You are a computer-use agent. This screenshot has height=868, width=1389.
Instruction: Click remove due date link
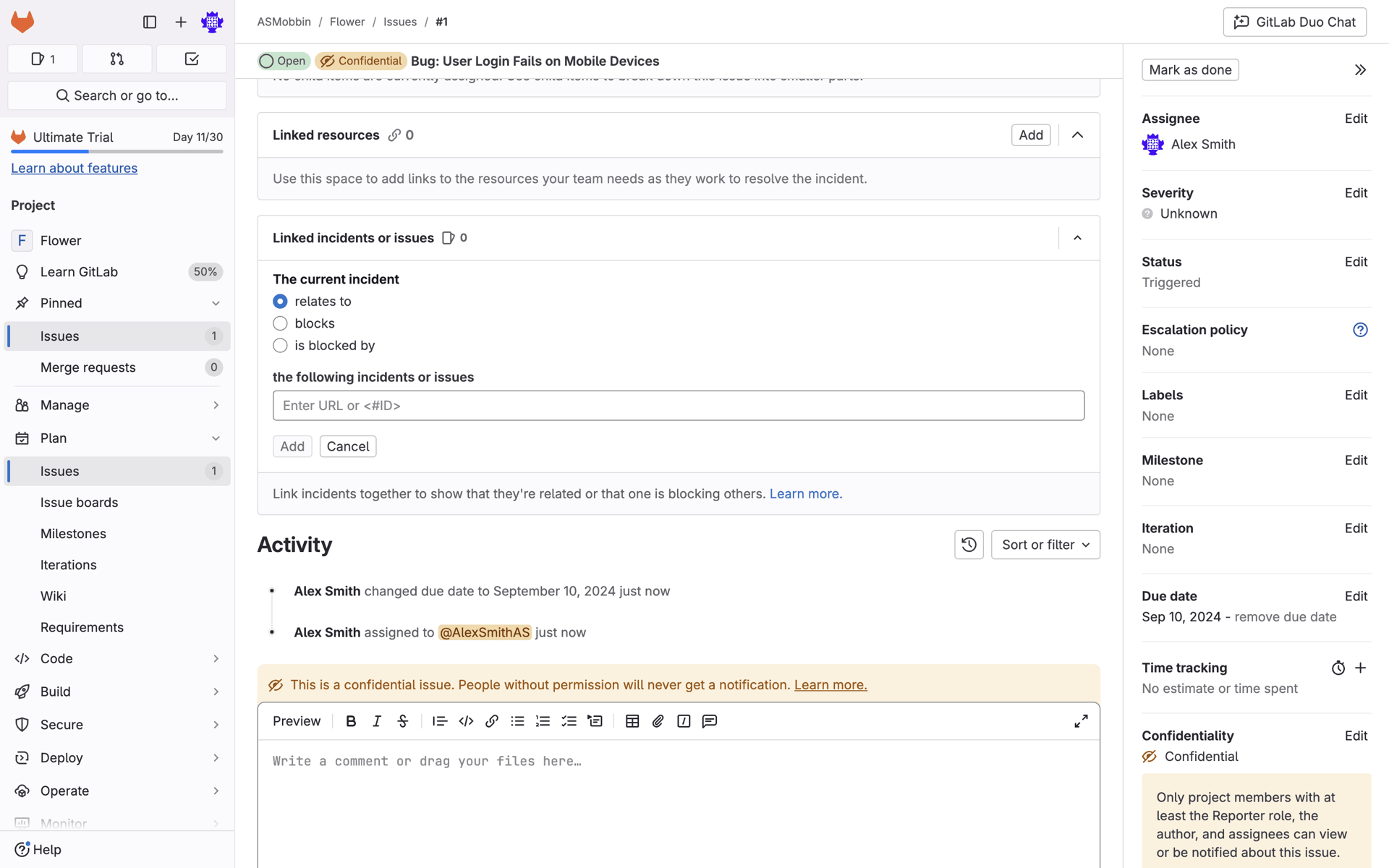[x=1285, y=617]
